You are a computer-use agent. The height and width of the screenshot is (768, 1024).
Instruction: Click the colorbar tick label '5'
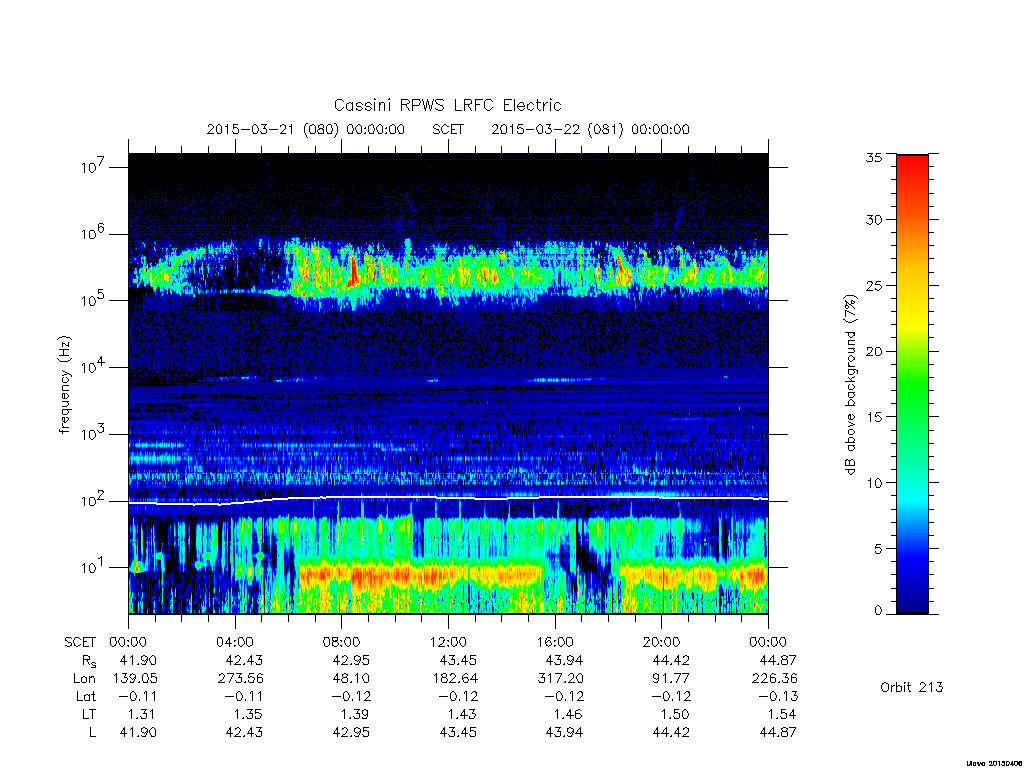coord(878,549)
